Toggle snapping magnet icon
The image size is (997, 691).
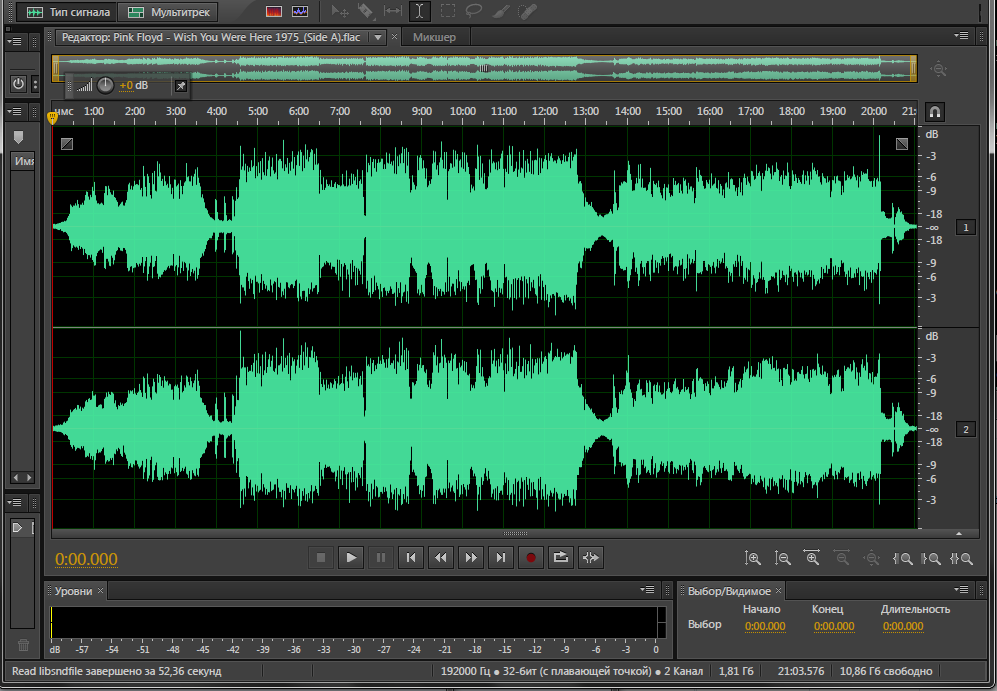click(934, 112)
